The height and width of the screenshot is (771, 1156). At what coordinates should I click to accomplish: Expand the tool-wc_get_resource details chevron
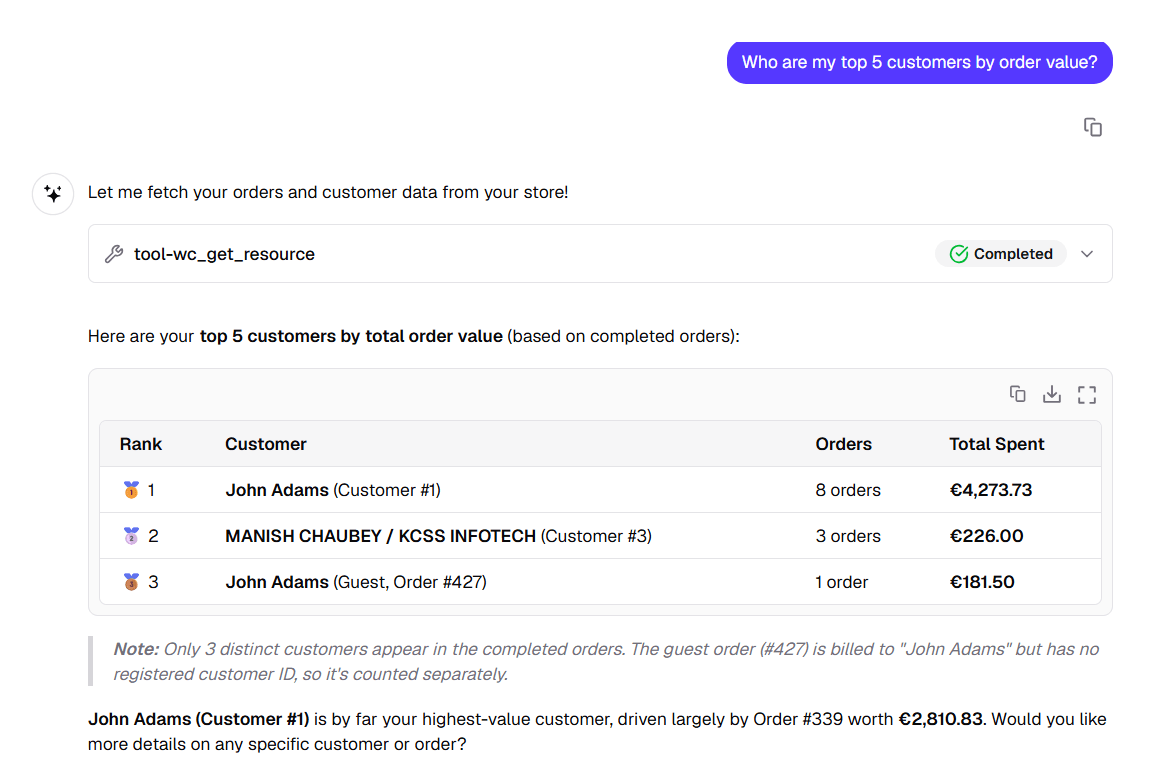1087,254
